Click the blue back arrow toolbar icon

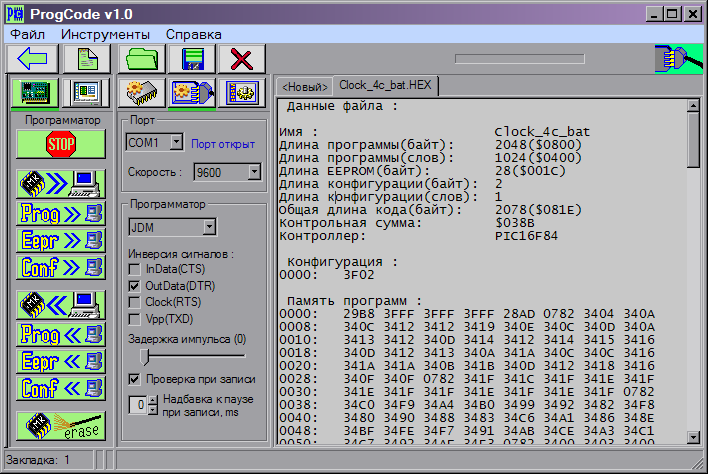point(32,59)
